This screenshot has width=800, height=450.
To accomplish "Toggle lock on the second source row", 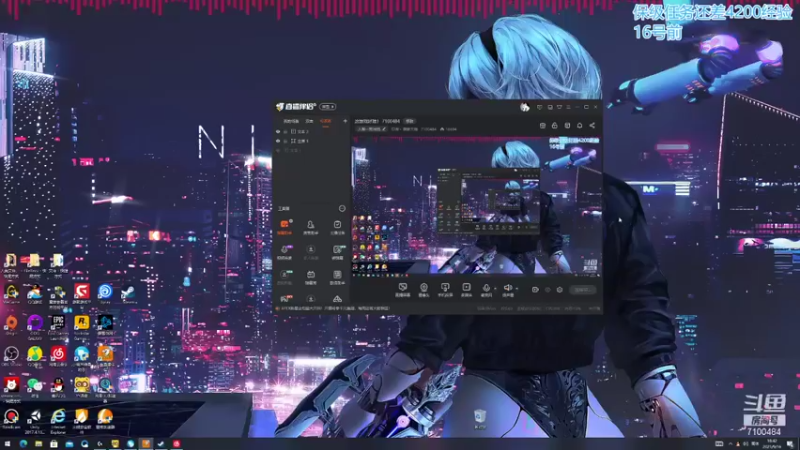I will [x=285, y=141].
